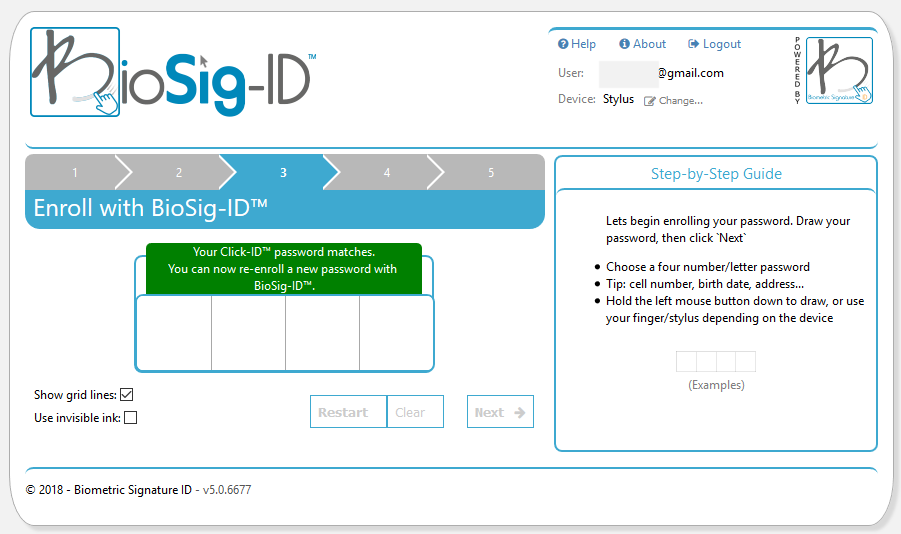Viewport: 901px width, 534px height.
Task: Click the first signature drawing cell
Action: [174, 333]
